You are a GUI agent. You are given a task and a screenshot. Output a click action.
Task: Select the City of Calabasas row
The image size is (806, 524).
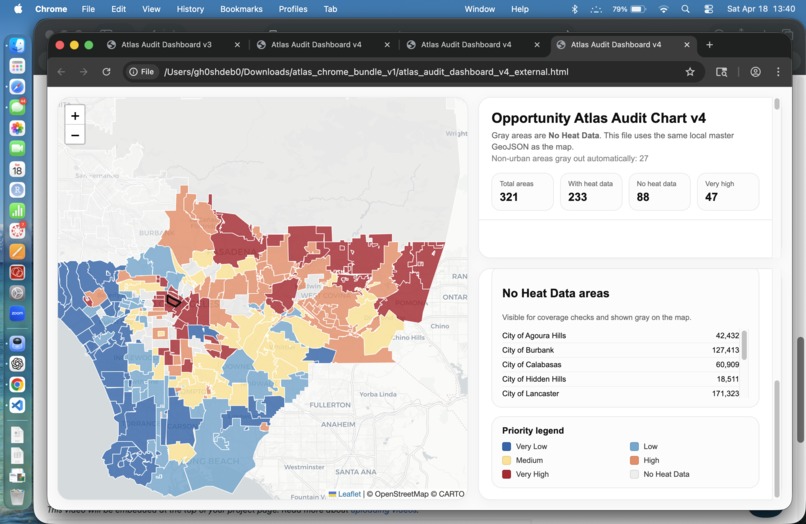tap(620, 364)
